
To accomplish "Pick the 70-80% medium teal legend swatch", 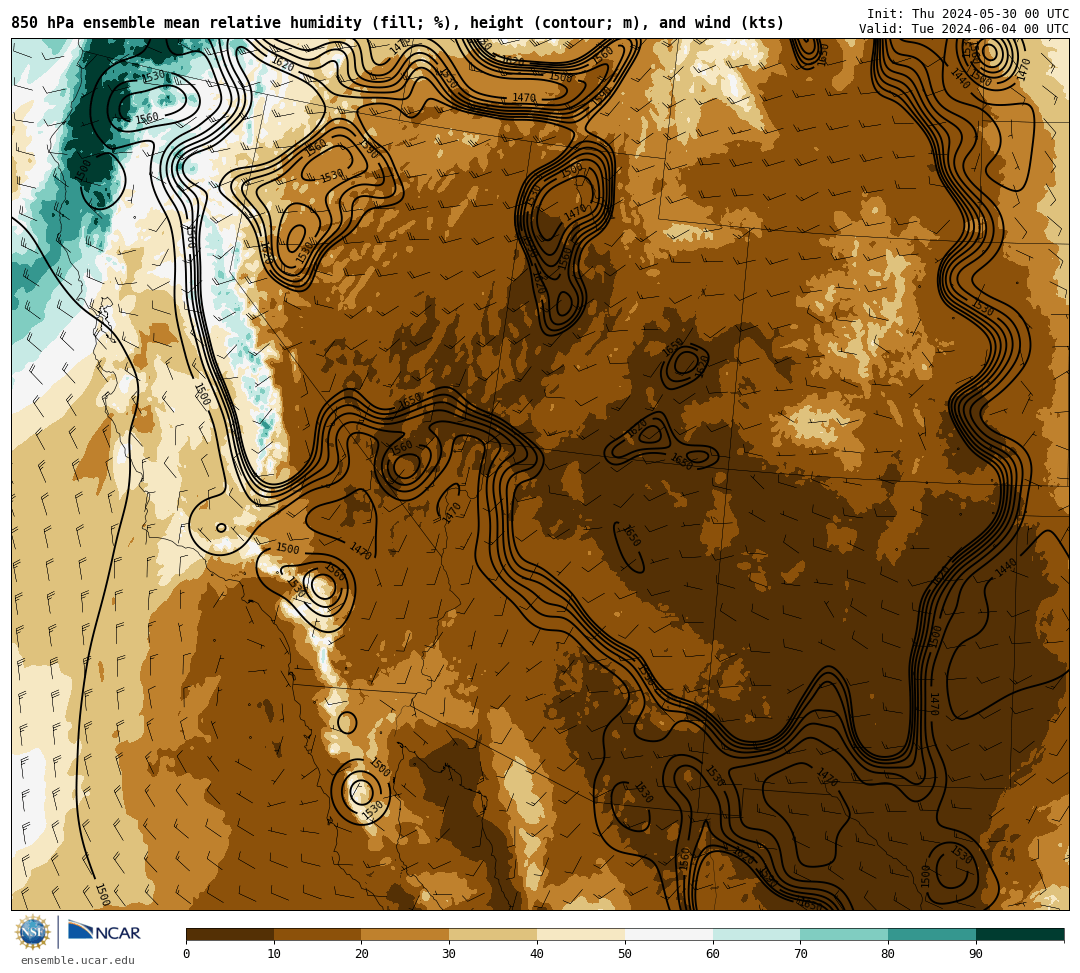I will tap(844, 934).
